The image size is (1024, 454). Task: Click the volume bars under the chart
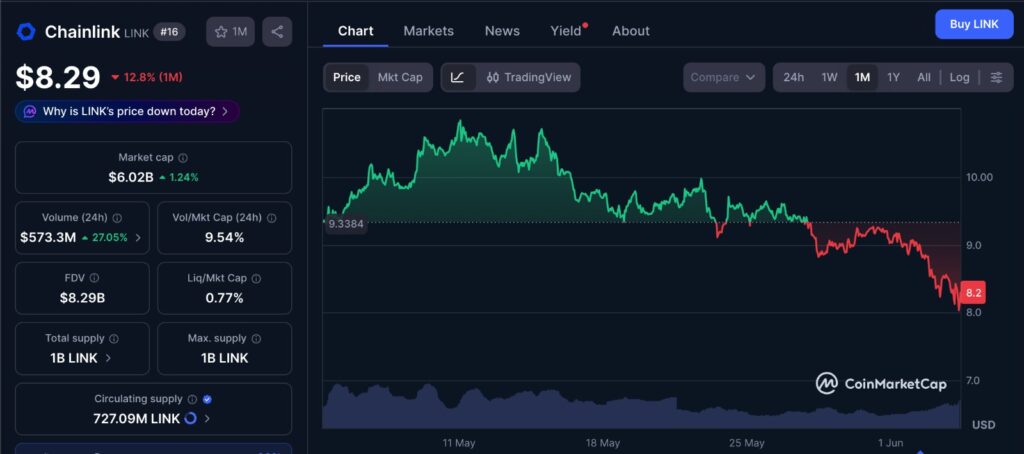click(641, 406)
